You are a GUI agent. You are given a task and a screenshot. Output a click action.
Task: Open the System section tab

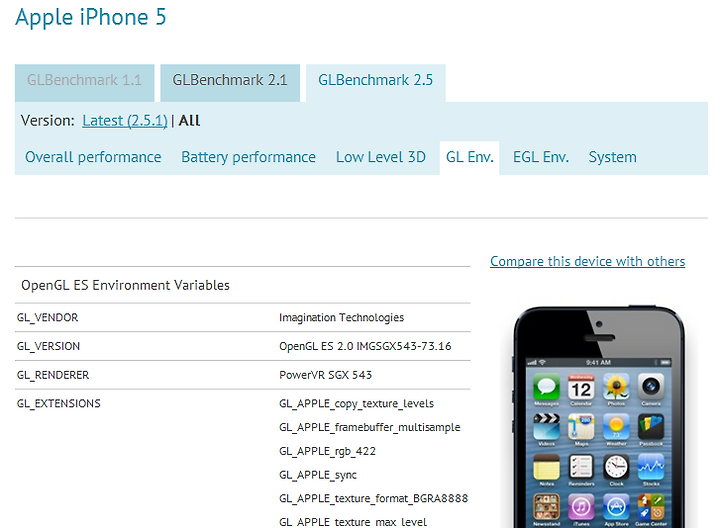[x=613, y=157]
